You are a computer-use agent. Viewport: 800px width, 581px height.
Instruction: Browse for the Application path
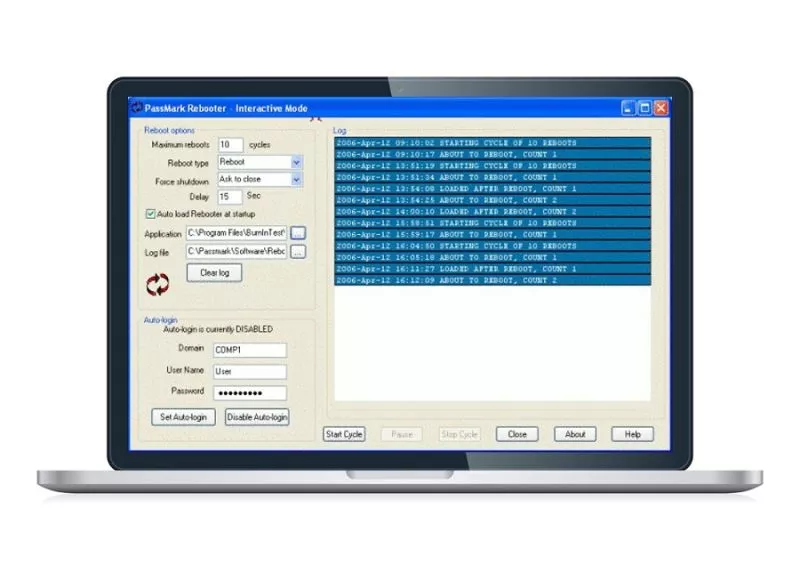[298, 233]
